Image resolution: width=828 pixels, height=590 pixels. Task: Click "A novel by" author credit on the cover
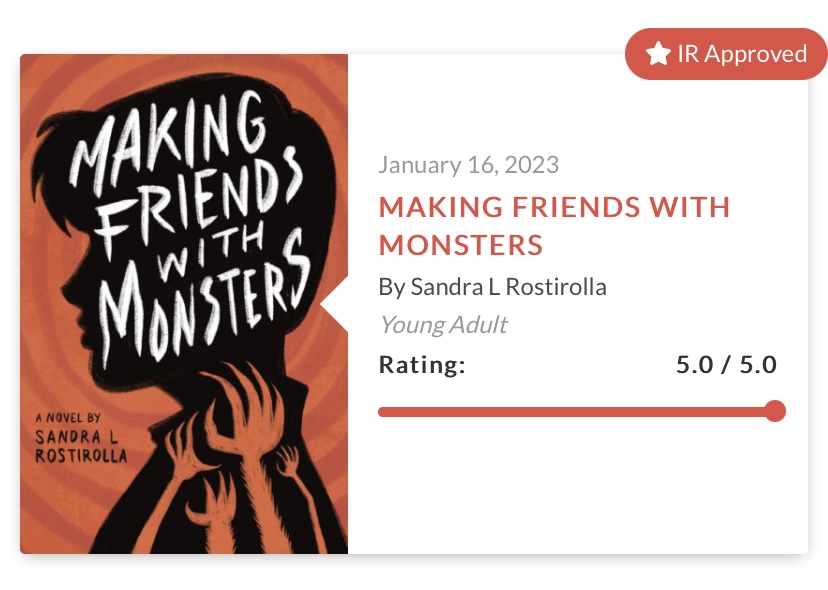[67, 418]
